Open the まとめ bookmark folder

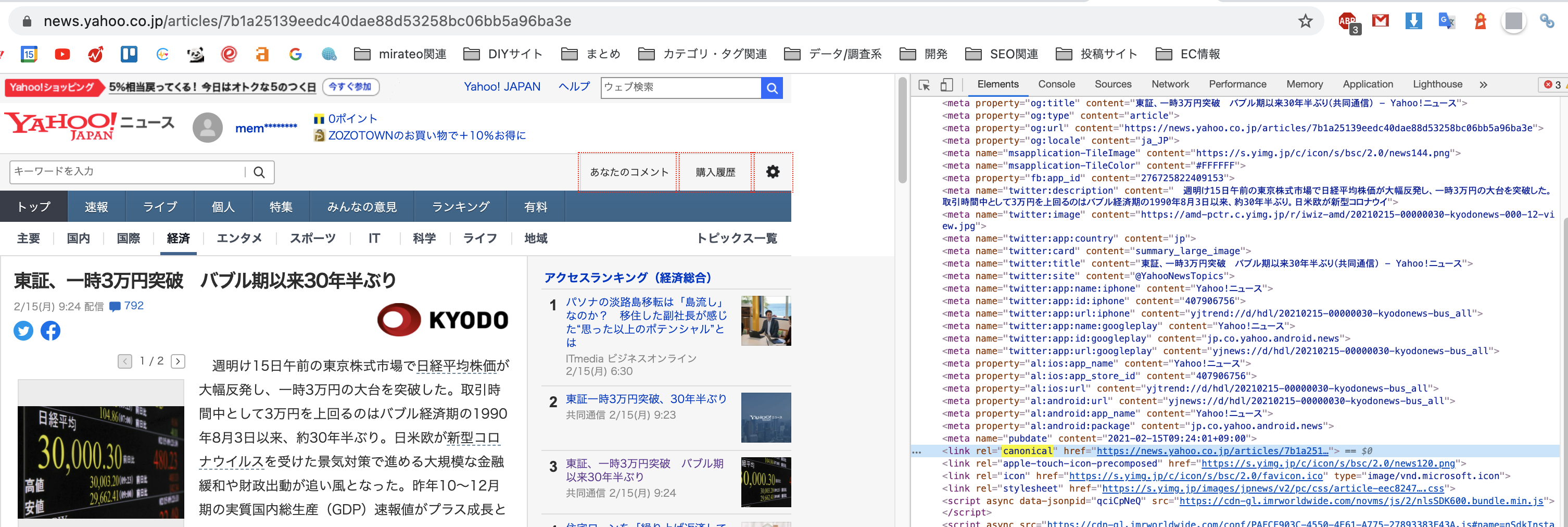point(590,54)
